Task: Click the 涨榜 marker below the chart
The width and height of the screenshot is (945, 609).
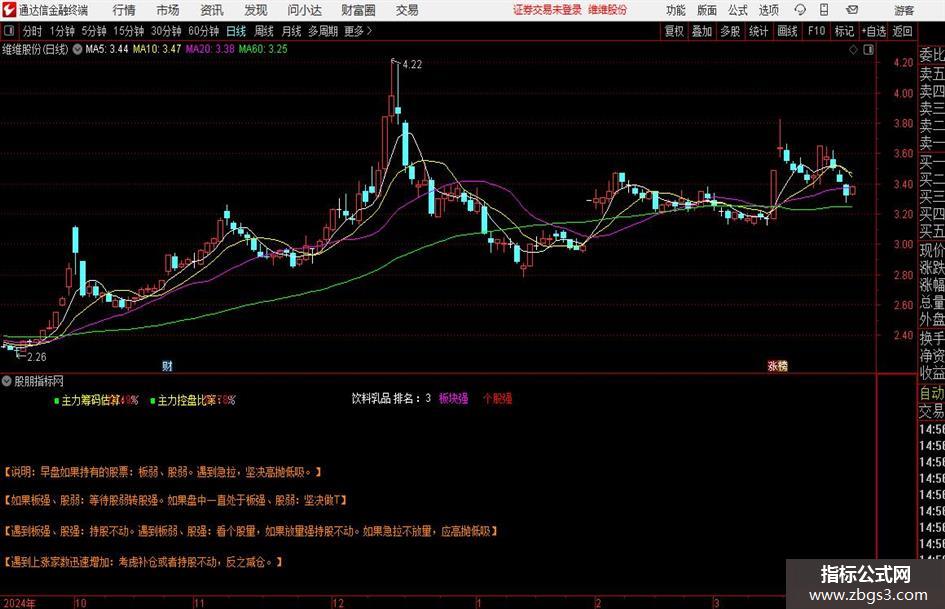Action: (778, 366)
